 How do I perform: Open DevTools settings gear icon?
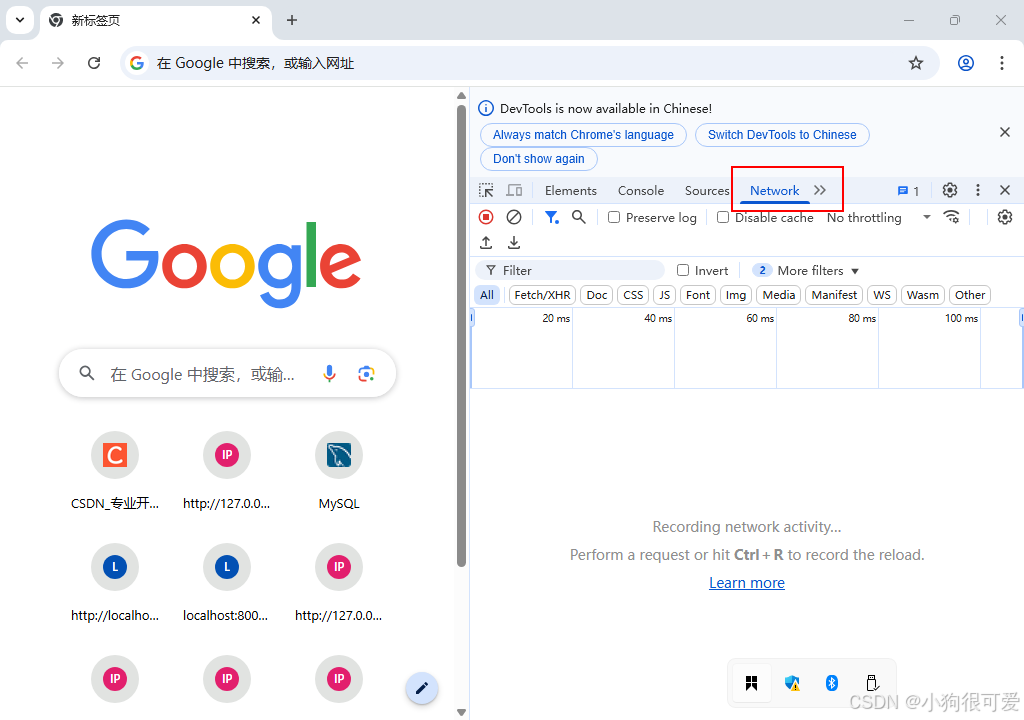(950, 190)
